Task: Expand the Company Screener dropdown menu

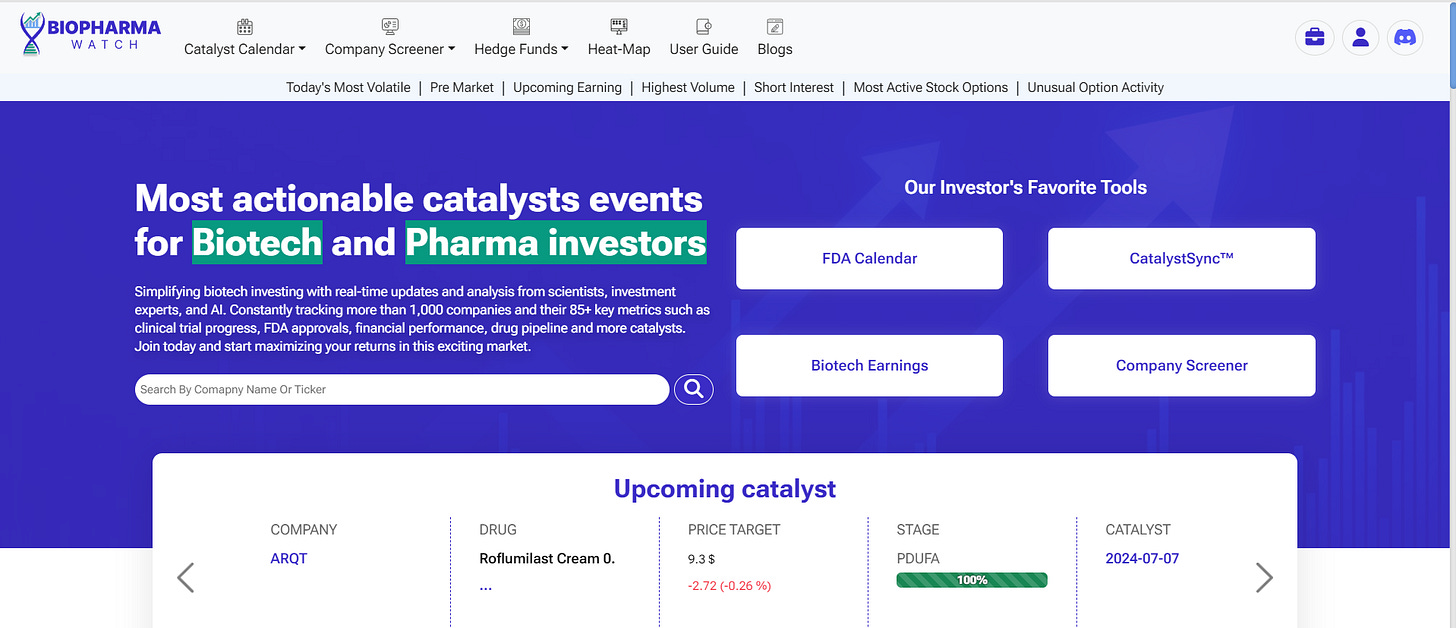Action: coord(390,49)
